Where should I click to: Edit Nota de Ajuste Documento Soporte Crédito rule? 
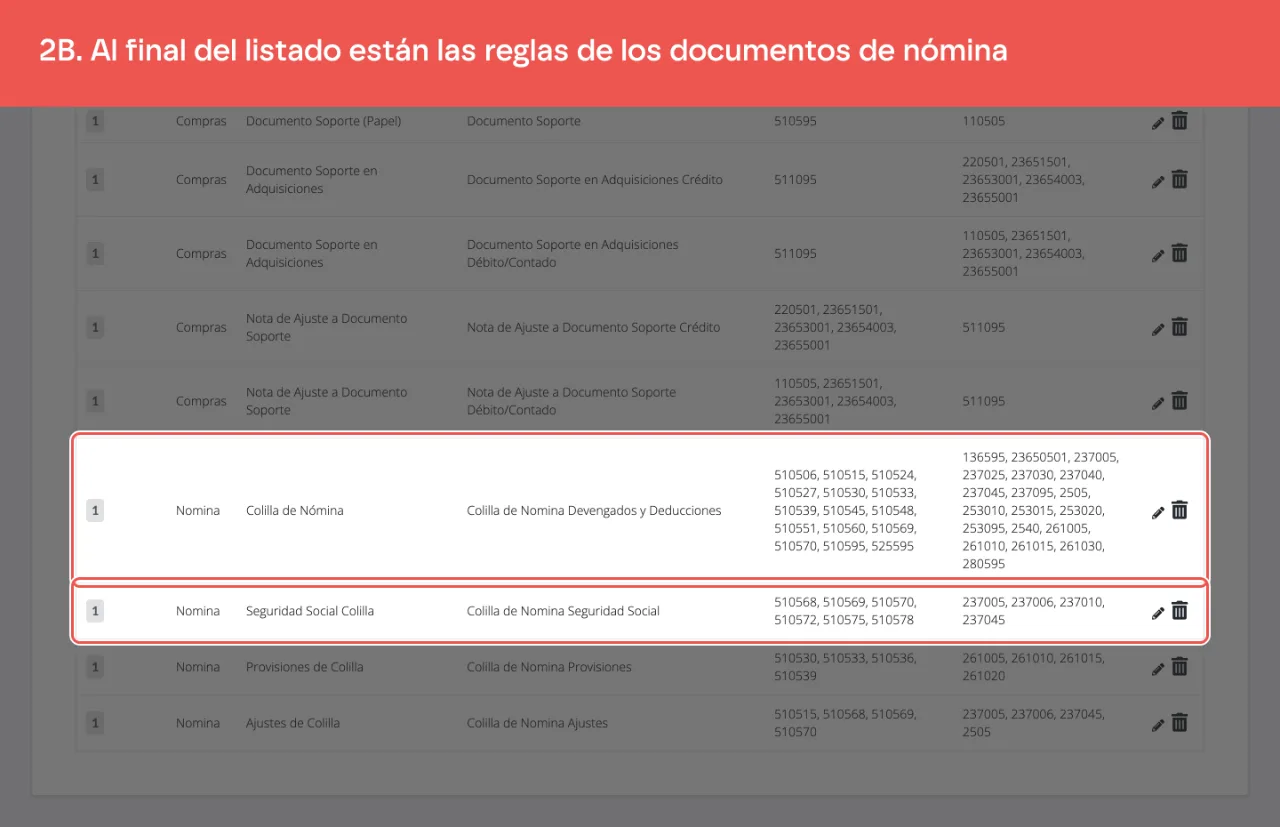(x=1158, y=329)
